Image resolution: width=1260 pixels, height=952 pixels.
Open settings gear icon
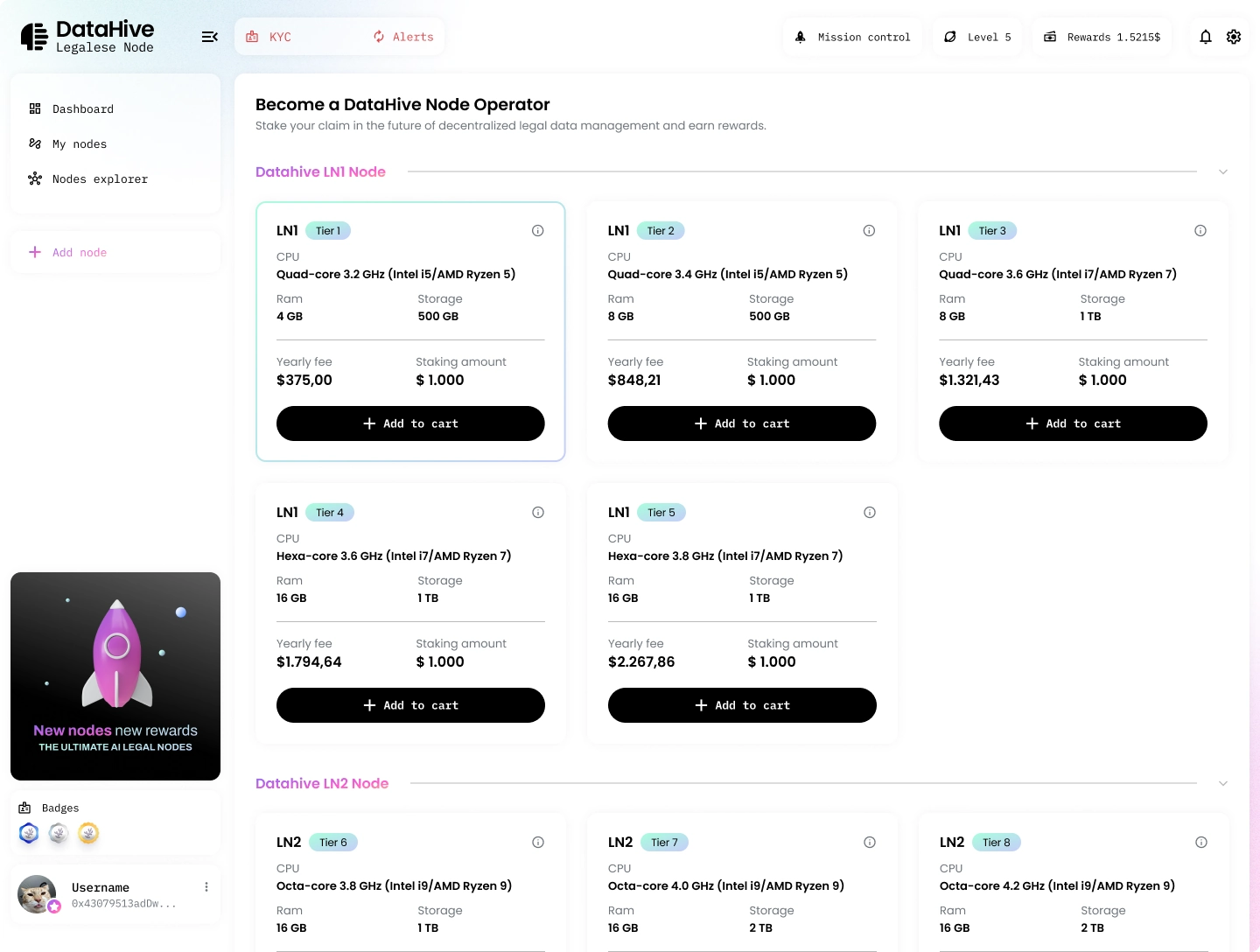1234,37
